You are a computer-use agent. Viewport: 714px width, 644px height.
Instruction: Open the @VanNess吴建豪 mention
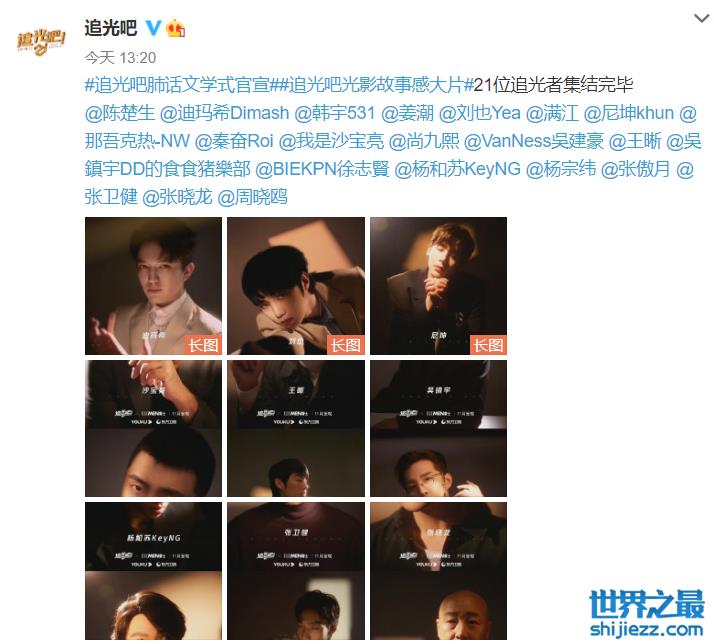534,141
